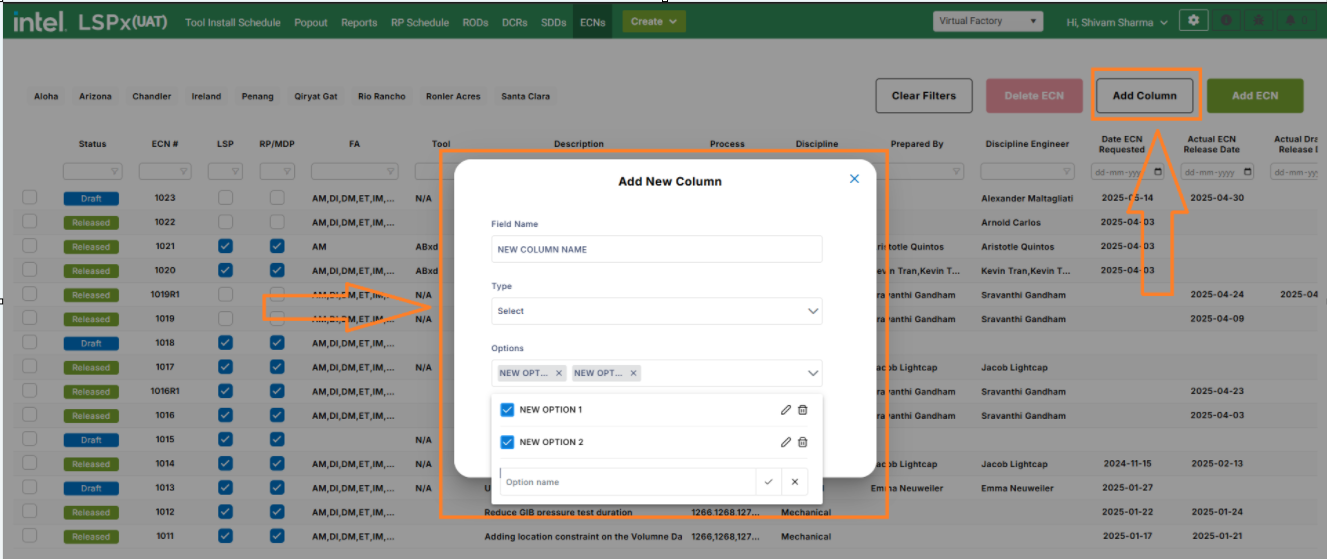Click the Field Name input box

(657, 249)
